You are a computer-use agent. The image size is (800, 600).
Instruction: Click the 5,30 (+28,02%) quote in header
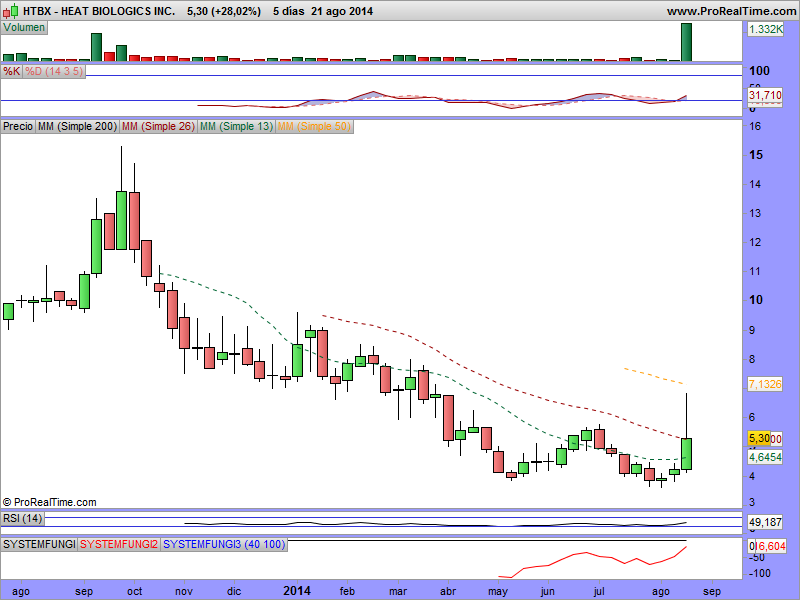tap(224, 11)
